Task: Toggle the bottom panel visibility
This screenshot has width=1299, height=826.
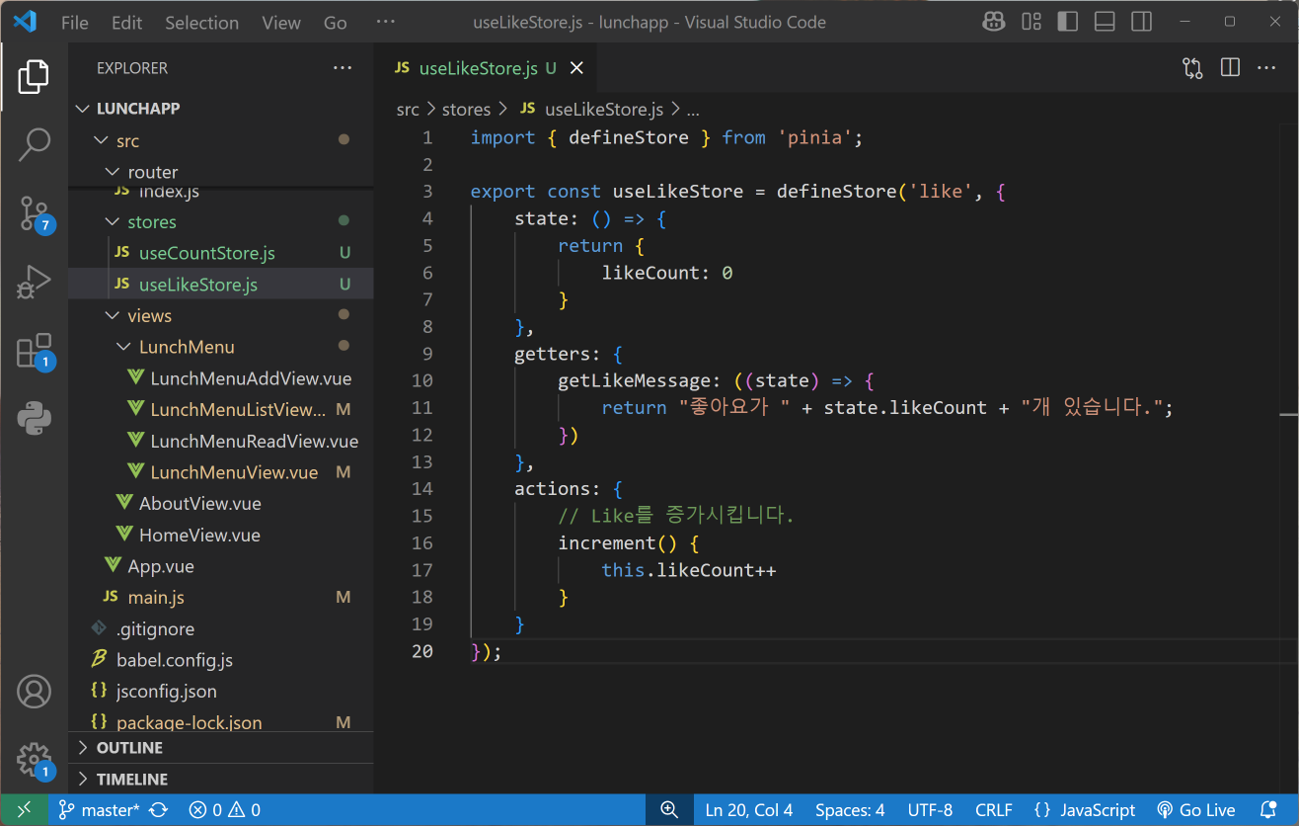Action: [x=1105, y=22]
